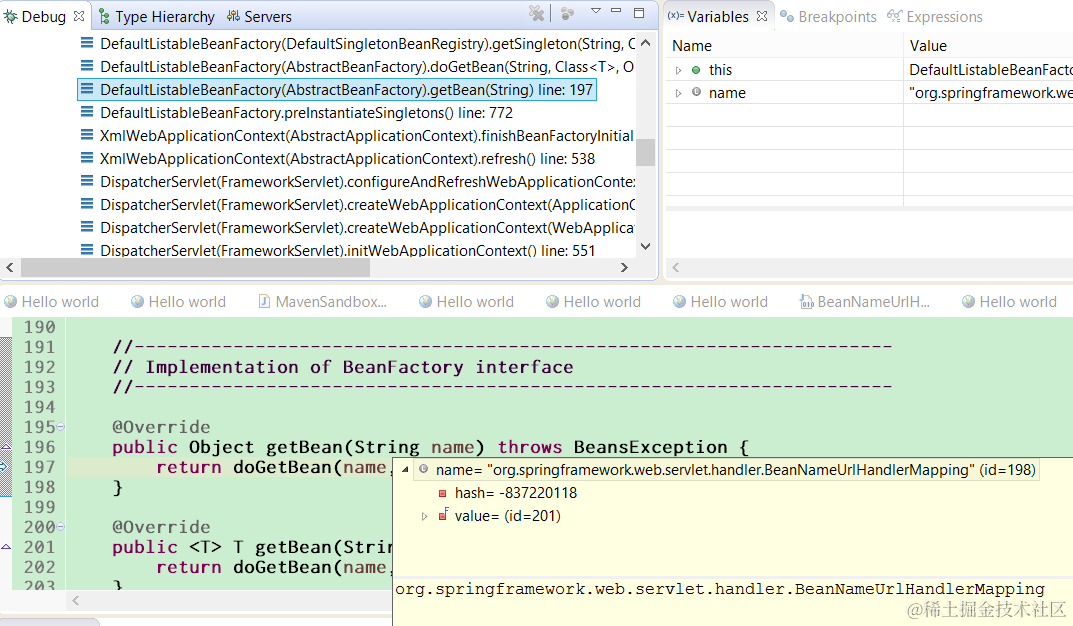Maximize the Debug view panel
The image size is (1073, 626).
click(x=639, y=12)
